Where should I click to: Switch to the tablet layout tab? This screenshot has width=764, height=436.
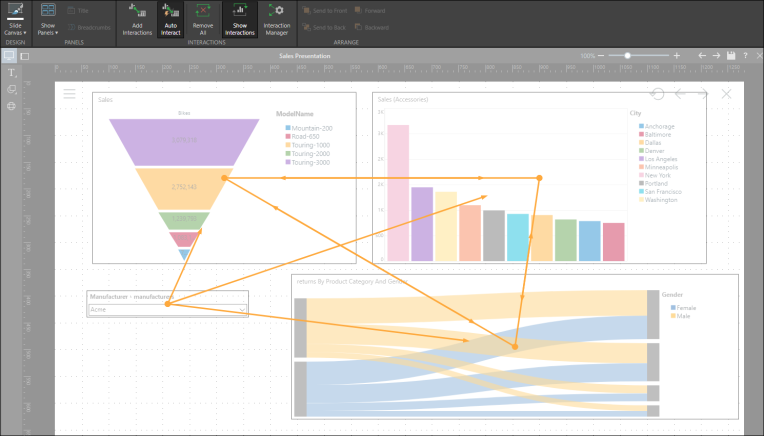tap(25, 56)
